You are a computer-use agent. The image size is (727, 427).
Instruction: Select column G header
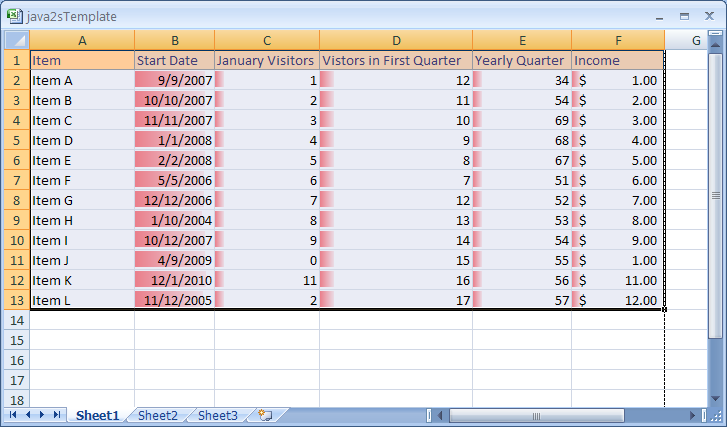pos(686,40)
